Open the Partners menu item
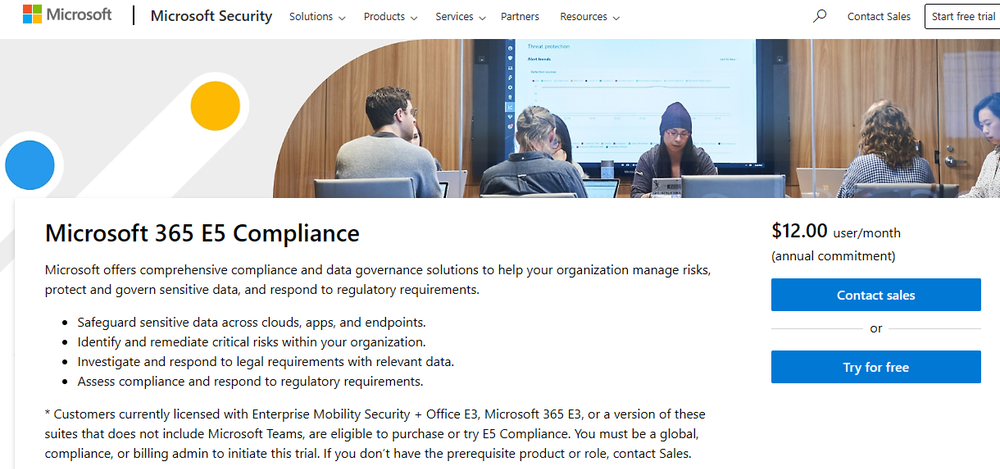The image size is (1000, 469). pyautogui.click(x=520, y=17)
